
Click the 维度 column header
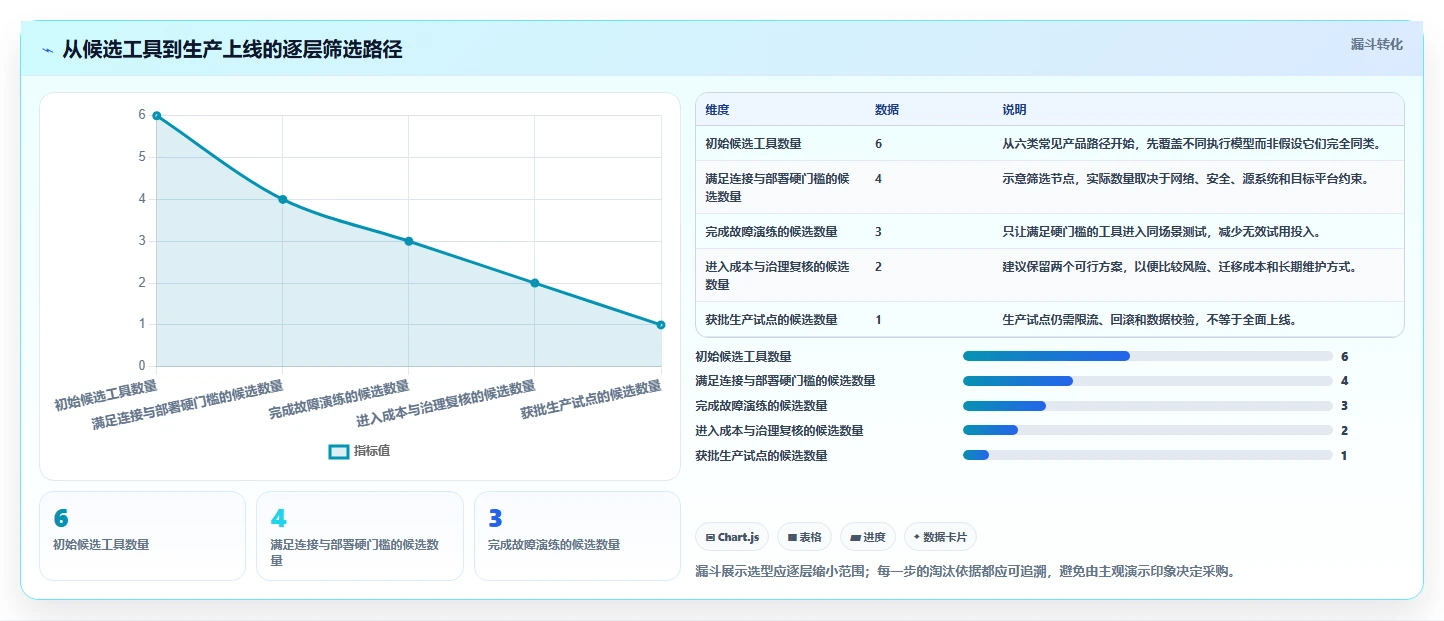click(x=717, y=110)
